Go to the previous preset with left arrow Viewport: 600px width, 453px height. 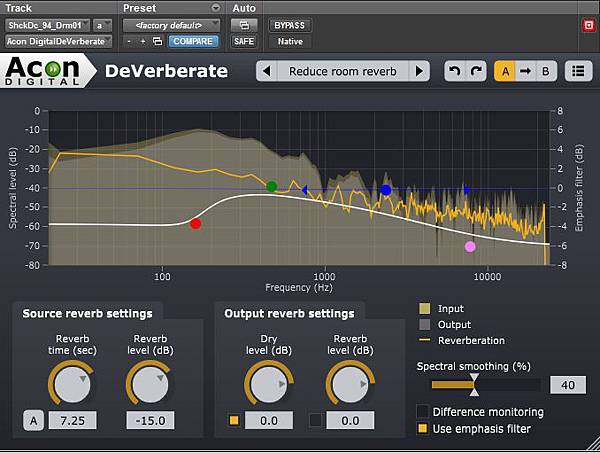pyautogui.click(x=267, y=71)
